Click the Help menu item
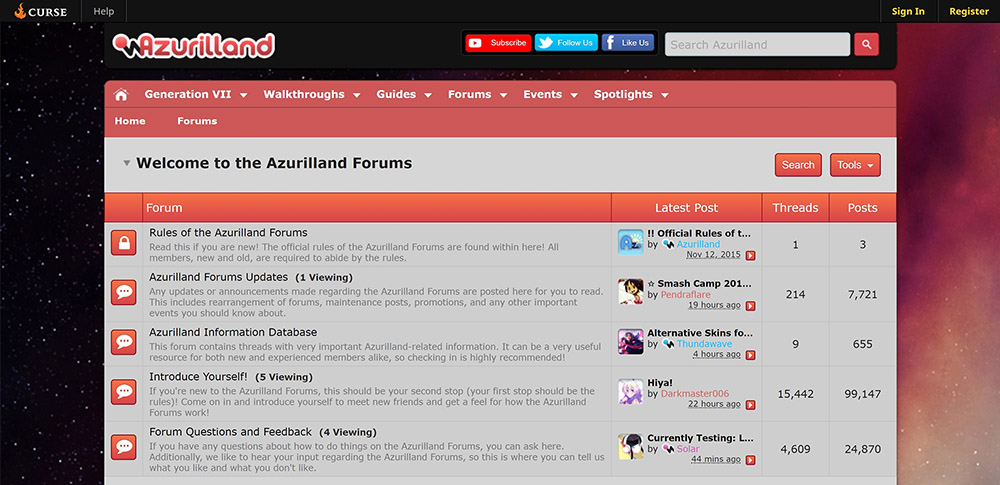 [103, 11]
